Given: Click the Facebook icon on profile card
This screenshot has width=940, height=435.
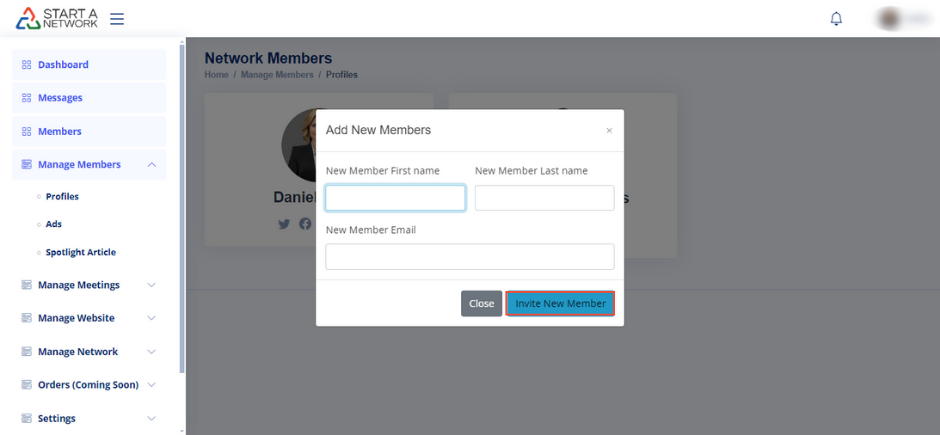Looking at the screenshot, I should tap(305, 224).
